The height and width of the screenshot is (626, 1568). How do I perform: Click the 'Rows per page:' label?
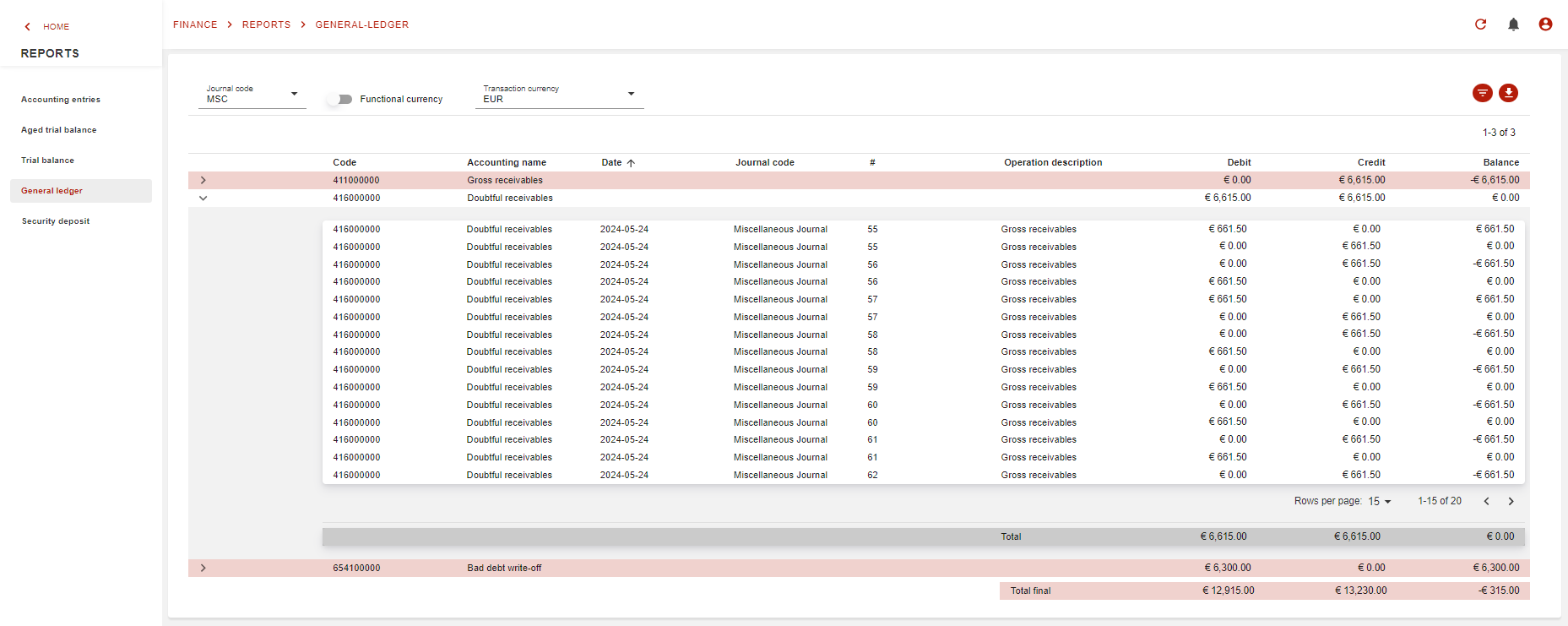[1328, 501]
